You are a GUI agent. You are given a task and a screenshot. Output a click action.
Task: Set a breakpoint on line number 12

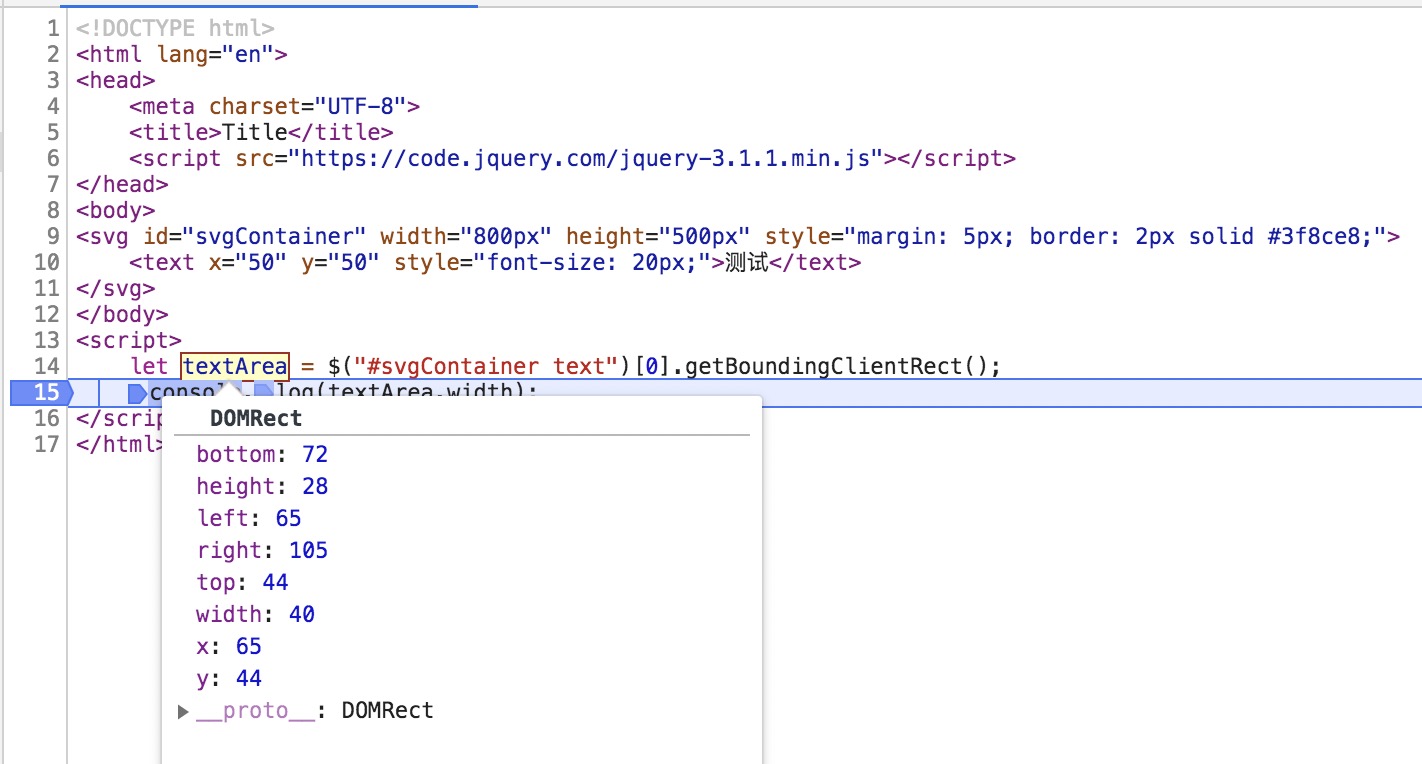[x=47, y=314]
